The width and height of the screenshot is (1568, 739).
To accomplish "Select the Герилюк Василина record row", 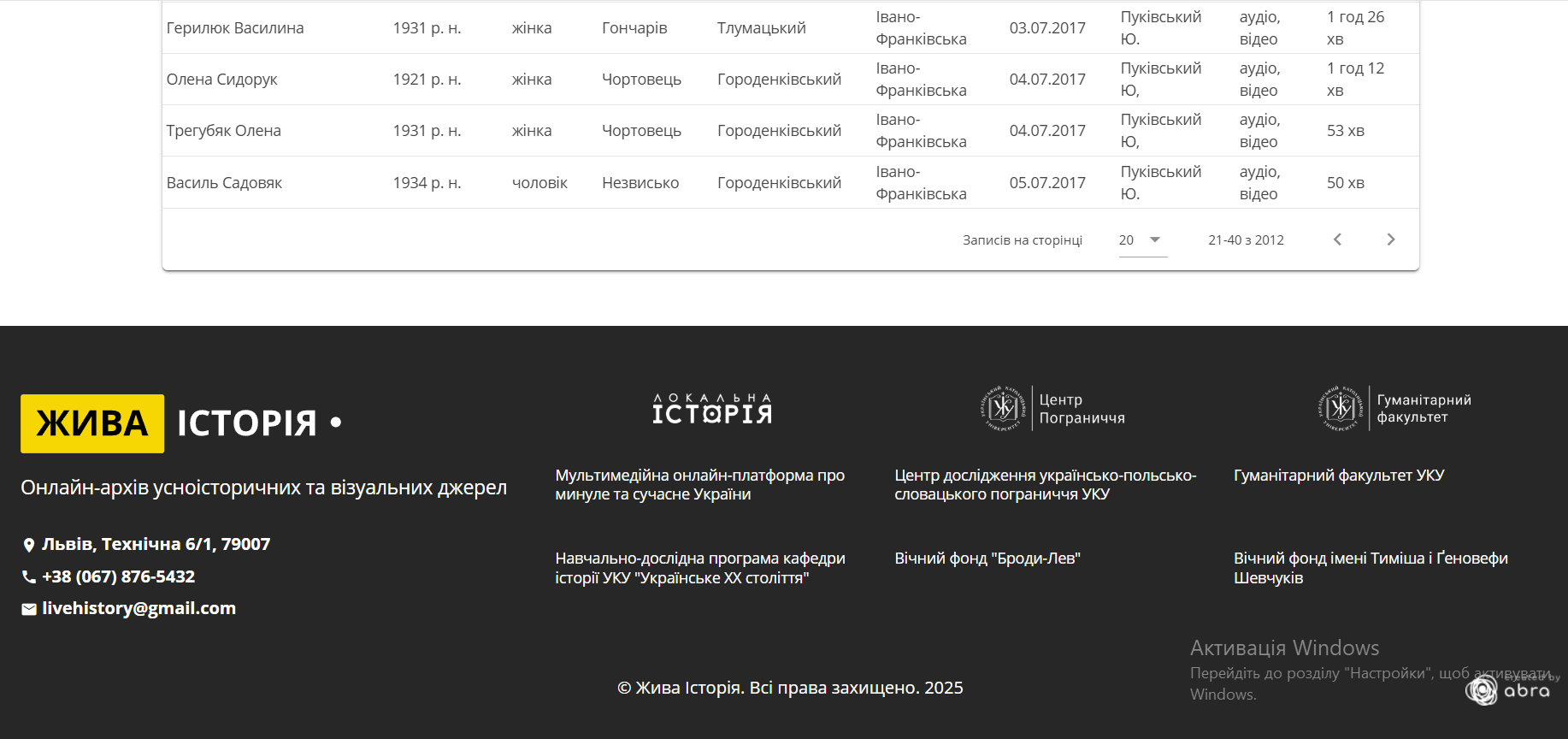I will (235, 28).
